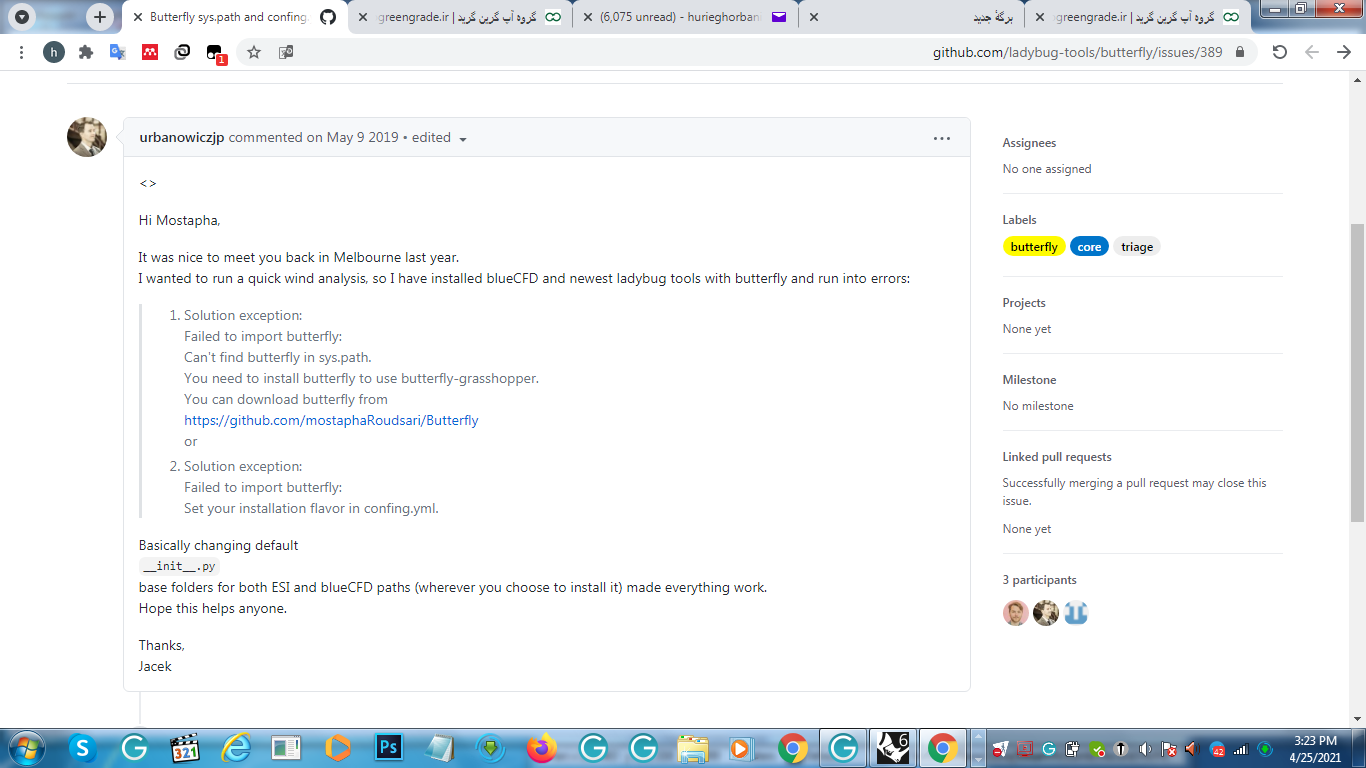The width and height of the screenshot is (1366, 768).
Task: Switch to the 6,075 unread mail tab
Action: (x=686, y=17)
